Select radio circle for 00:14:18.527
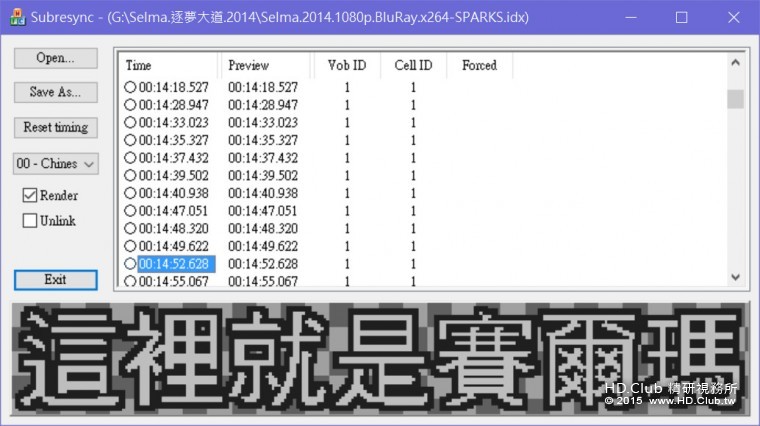Screen dimensions: 760x426 tap(130, 87)
